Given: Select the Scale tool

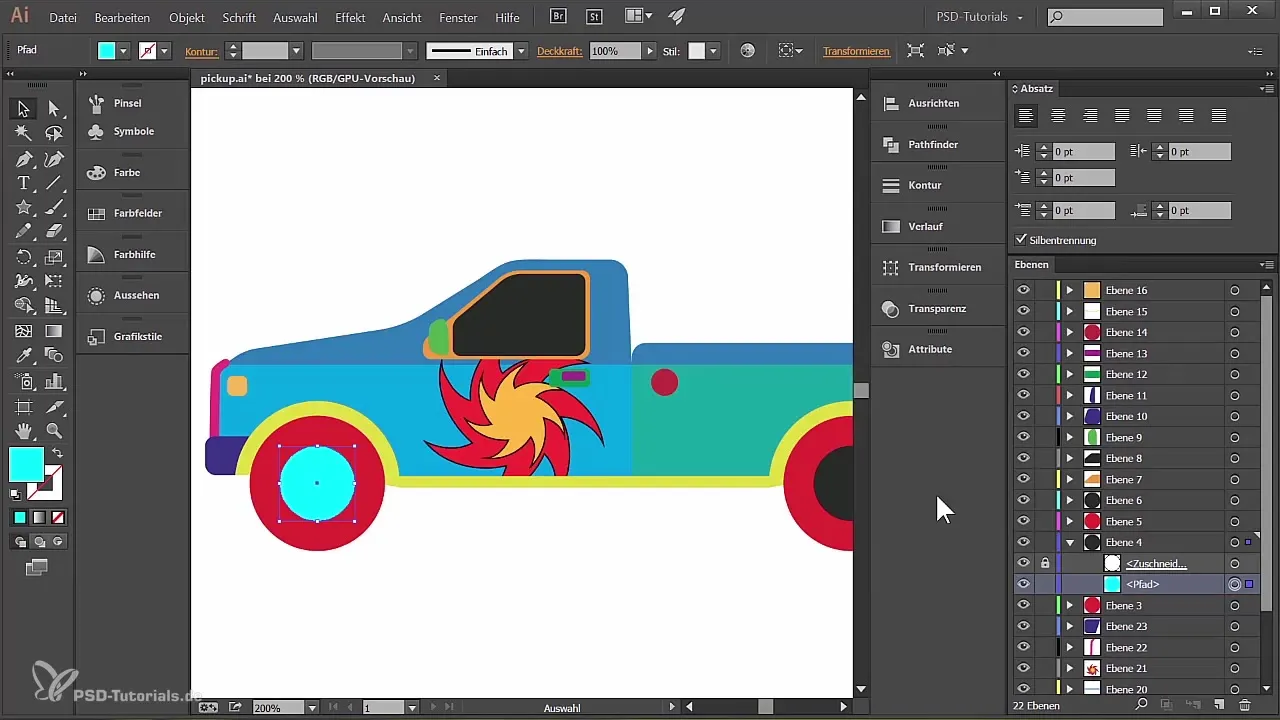Looking at the screenshot, I should coord(54,257).
